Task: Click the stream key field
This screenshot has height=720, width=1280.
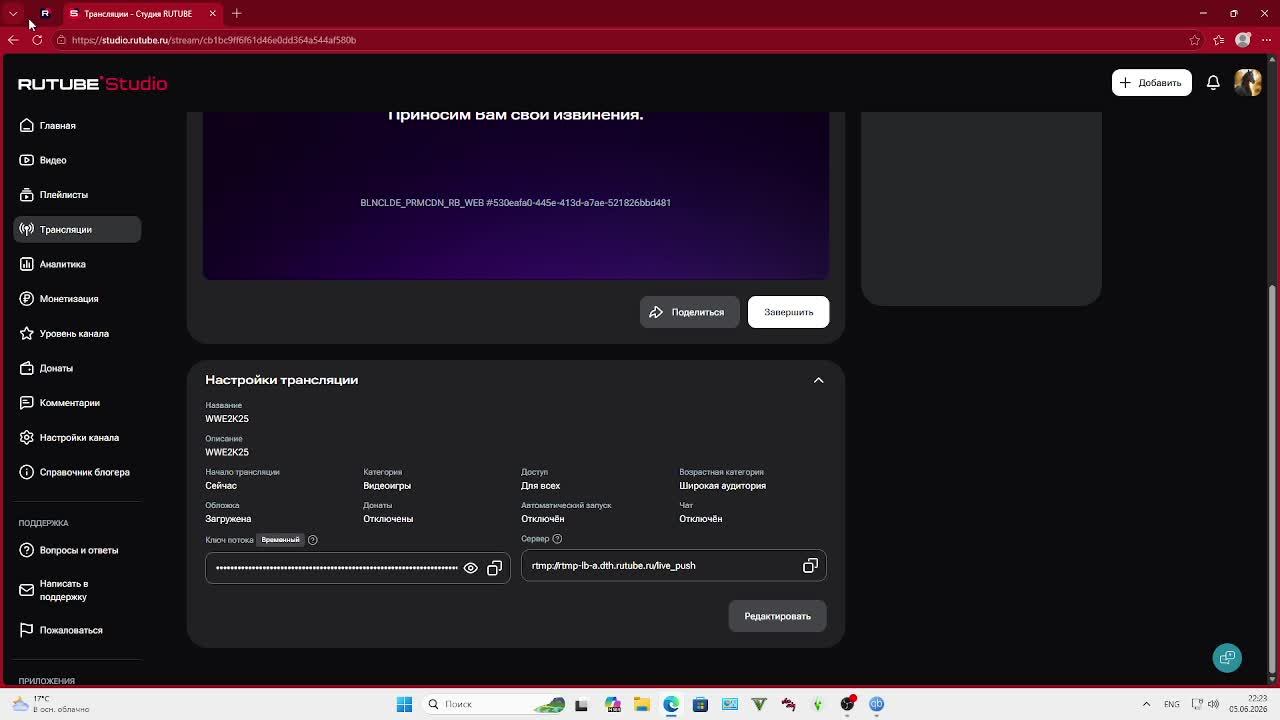Action: pyautogui.click(x=358, y=568)
